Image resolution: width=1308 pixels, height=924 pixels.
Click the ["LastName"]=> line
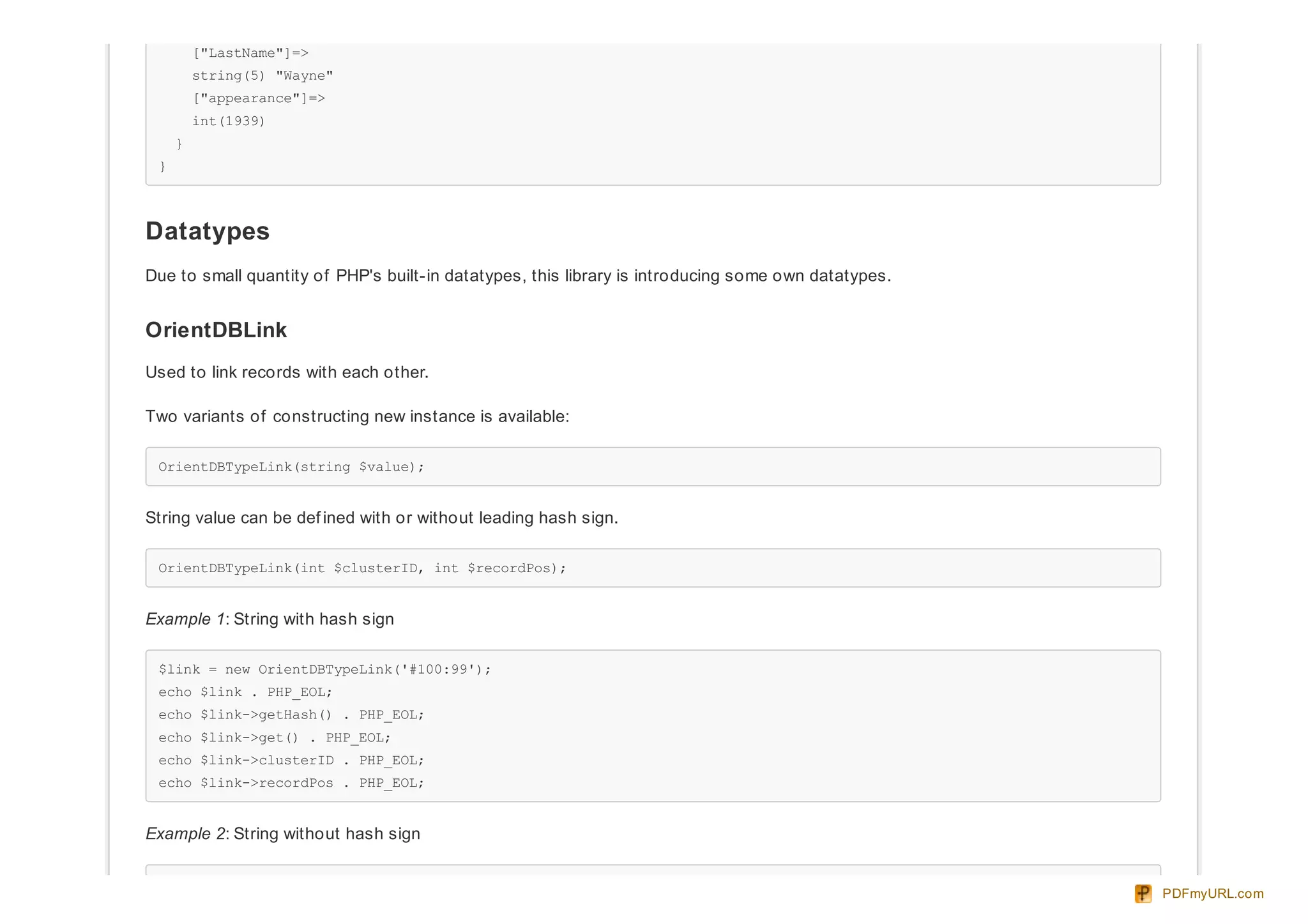click(250, 53)
